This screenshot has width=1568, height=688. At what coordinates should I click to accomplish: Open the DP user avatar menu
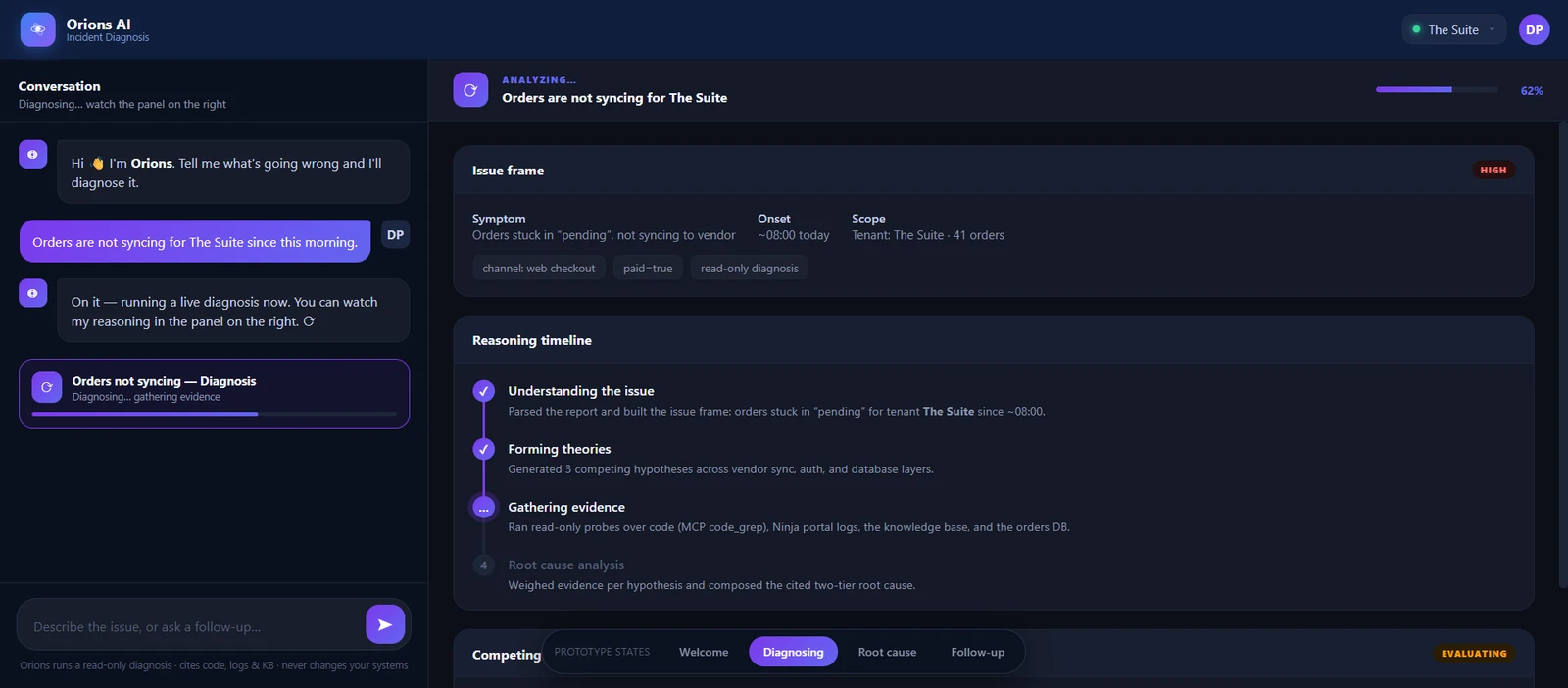pyautogui.click(x=1534, y=29)
